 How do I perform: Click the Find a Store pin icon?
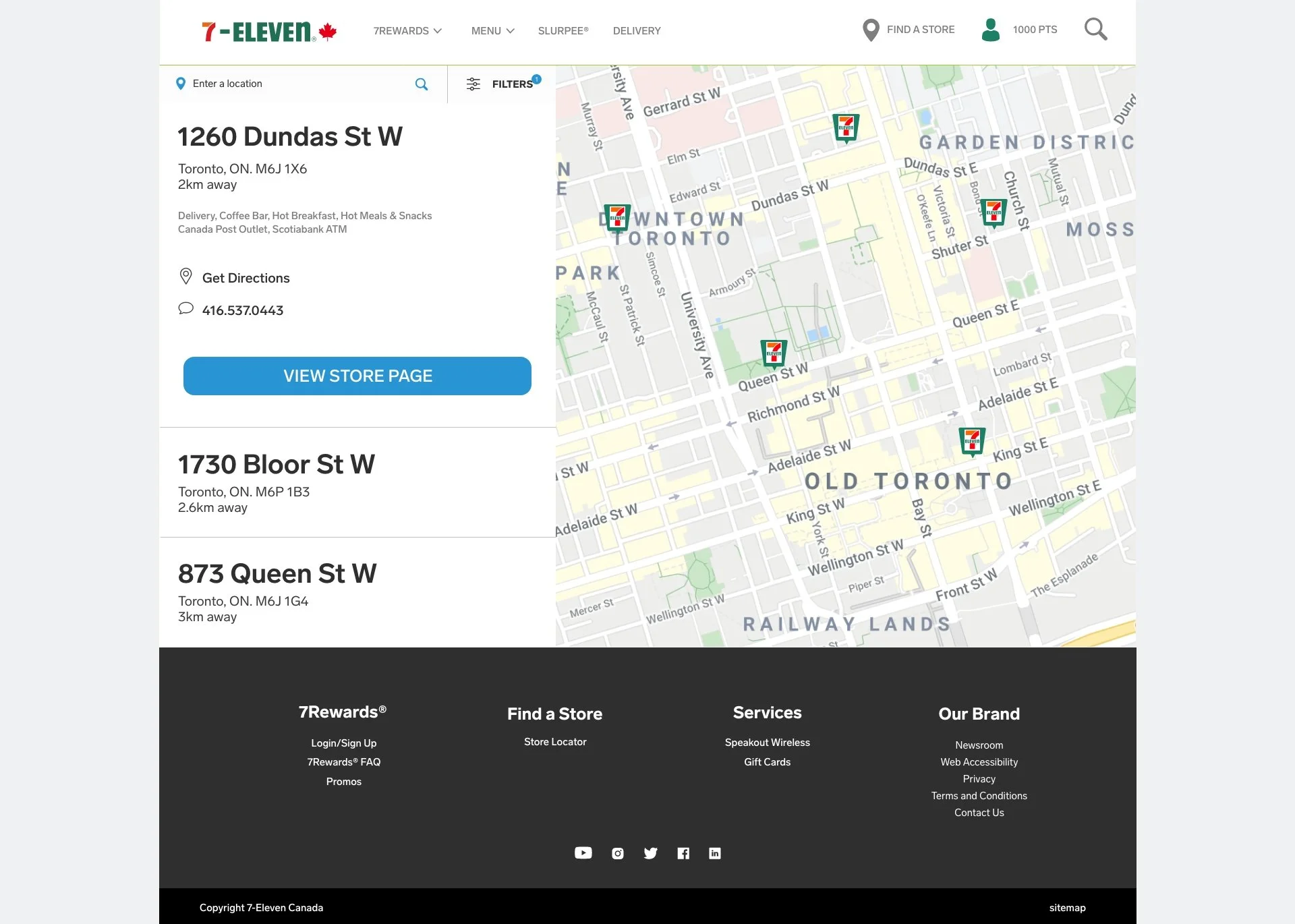pyautogui.click(x=871, y=30)
